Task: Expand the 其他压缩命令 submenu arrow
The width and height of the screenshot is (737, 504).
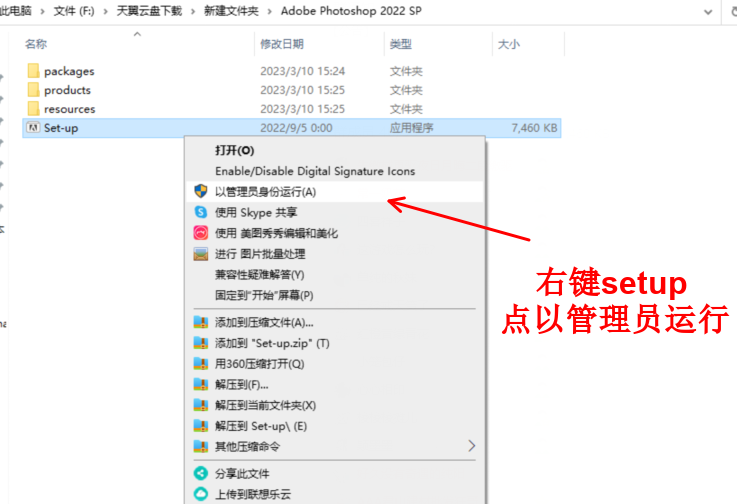Action: pos(471,446)
